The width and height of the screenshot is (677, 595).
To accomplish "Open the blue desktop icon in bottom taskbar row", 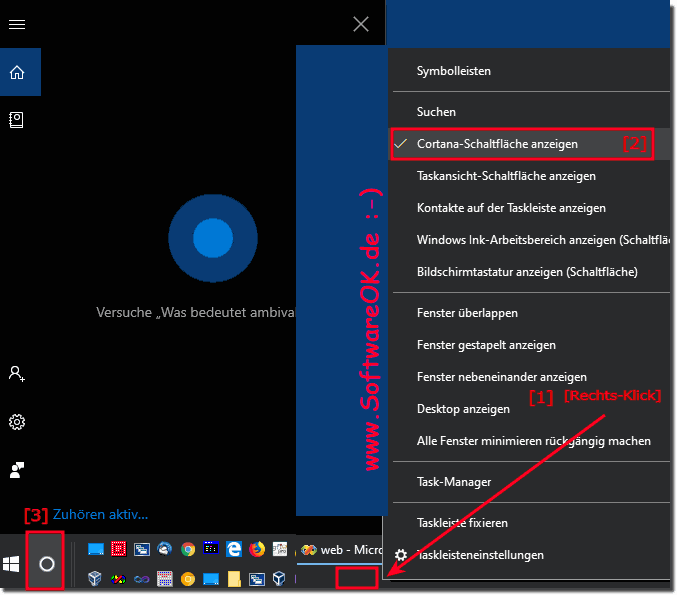I will coord(211,579).
